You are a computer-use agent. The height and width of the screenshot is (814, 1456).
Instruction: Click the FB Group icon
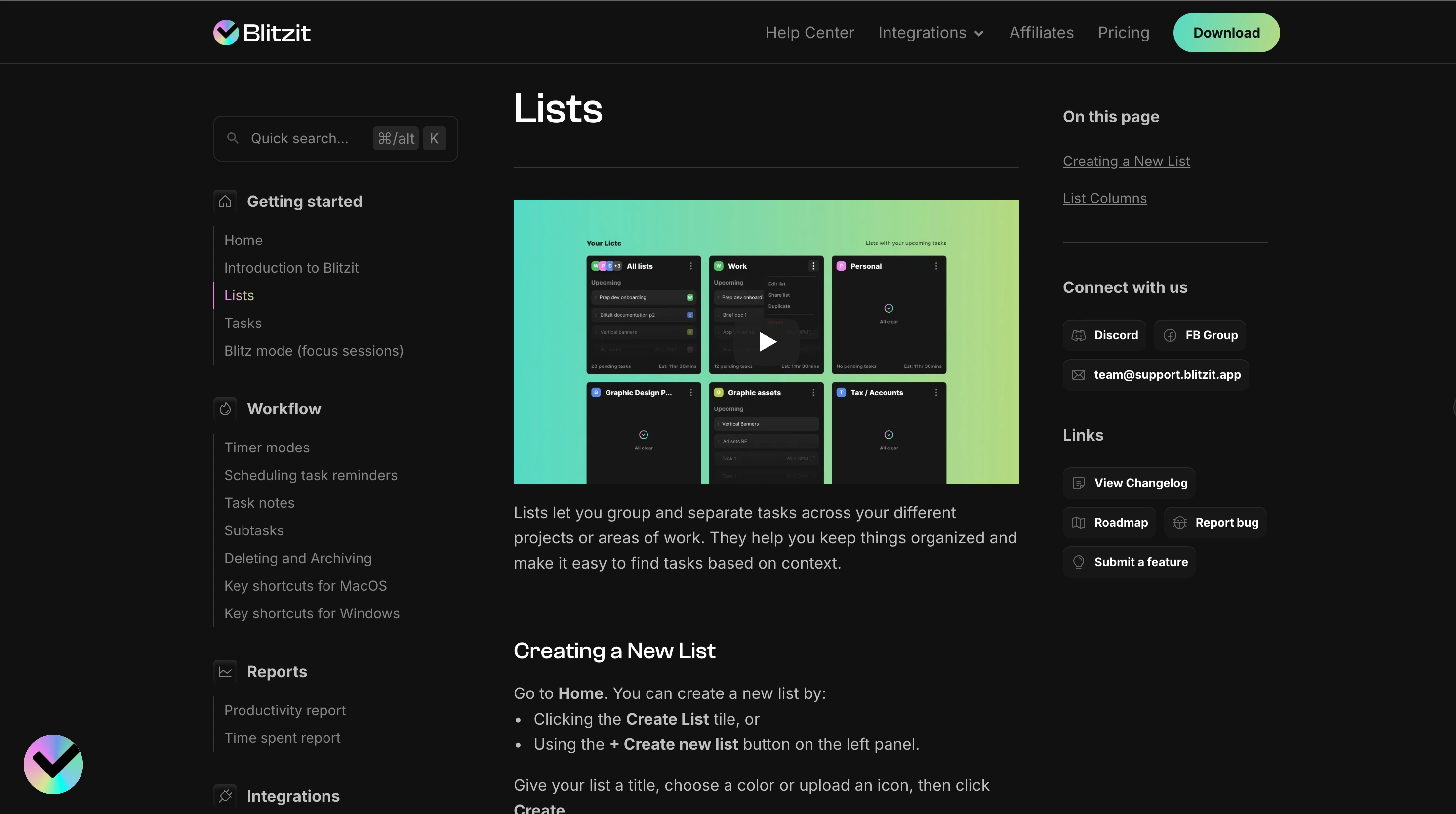1170,335
